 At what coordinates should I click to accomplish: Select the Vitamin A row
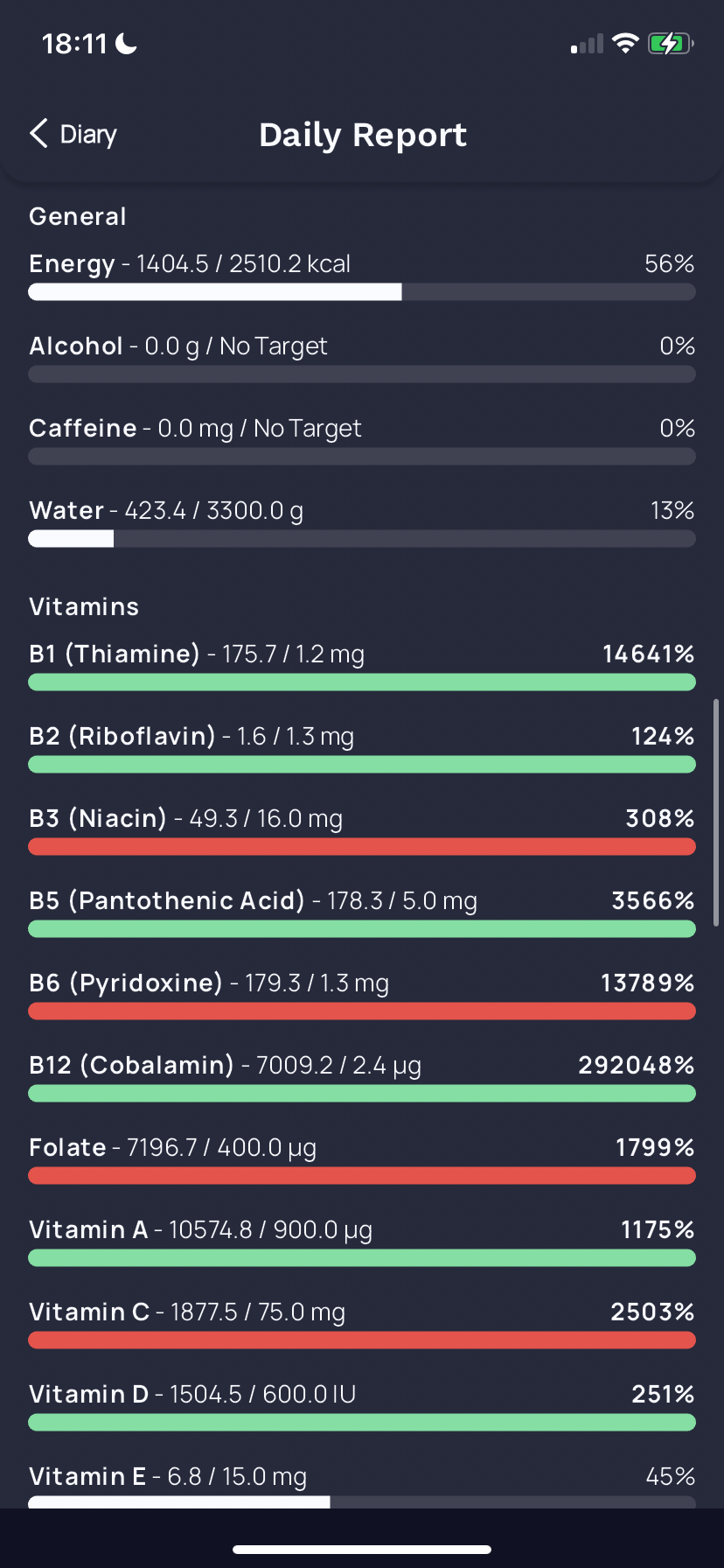point(362,1242)
